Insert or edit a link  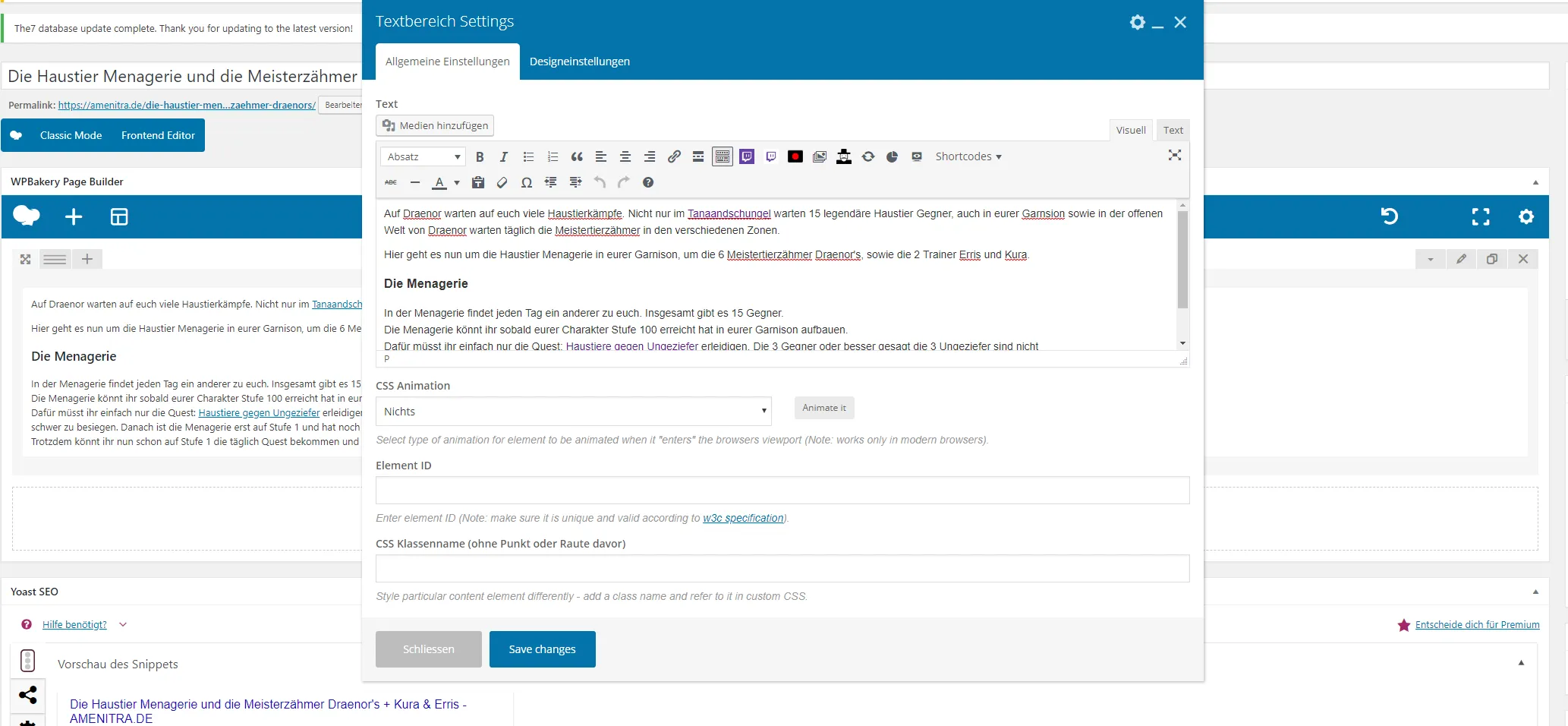[674, 156]
